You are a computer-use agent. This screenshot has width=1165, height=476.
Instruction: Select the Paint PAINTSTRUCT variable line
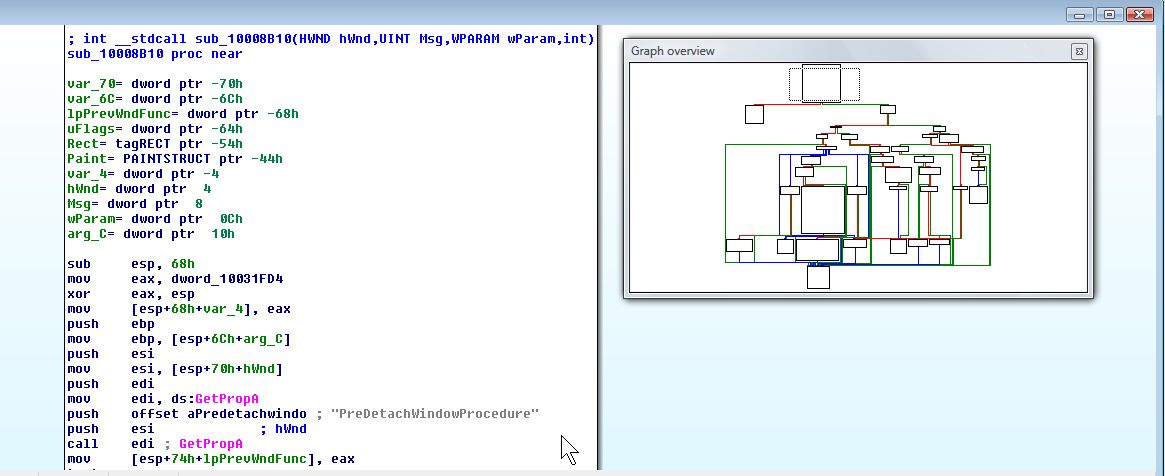coord(174,159)
